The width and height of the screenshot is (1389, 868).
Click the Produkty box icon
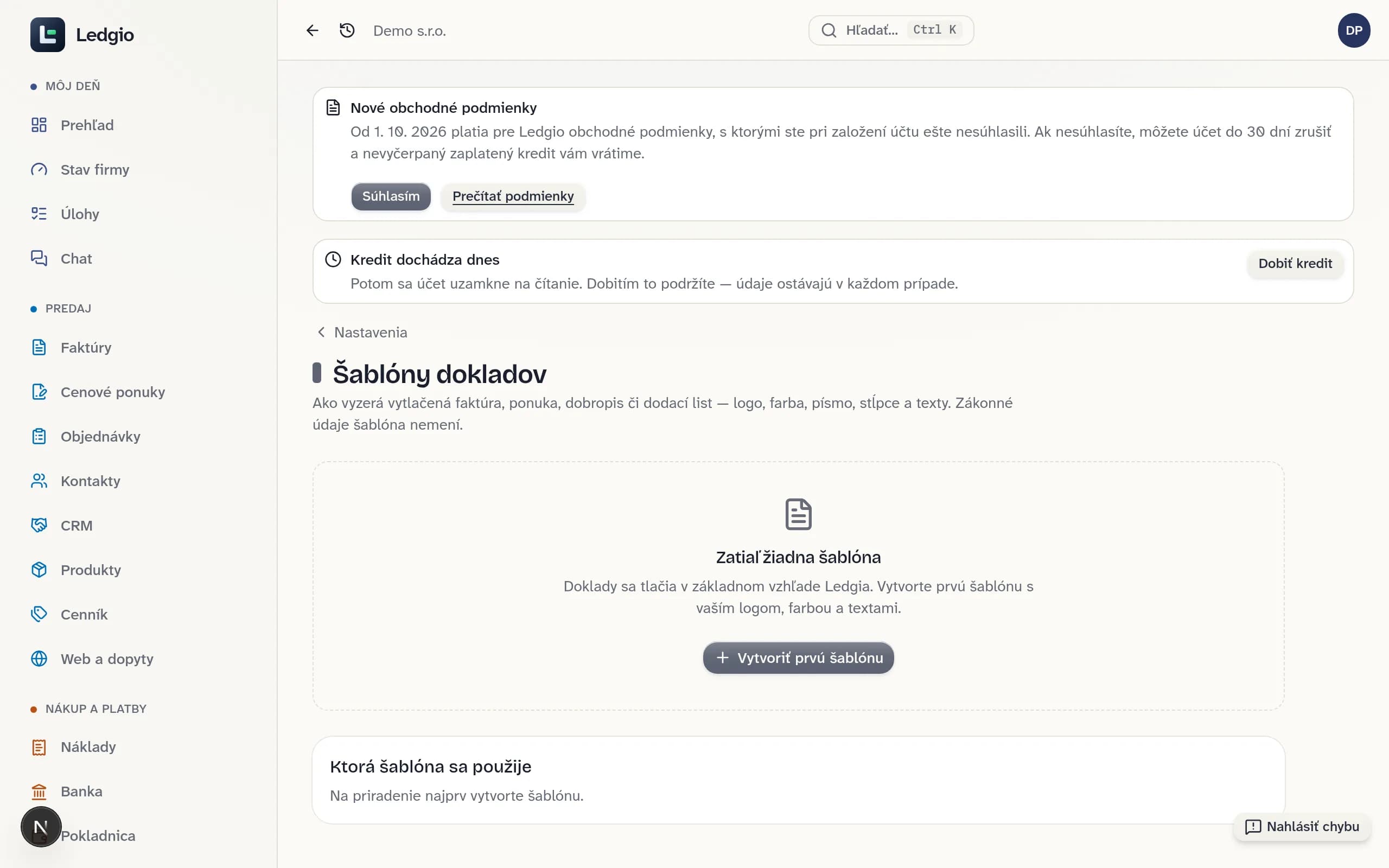[x=39, y=570]
